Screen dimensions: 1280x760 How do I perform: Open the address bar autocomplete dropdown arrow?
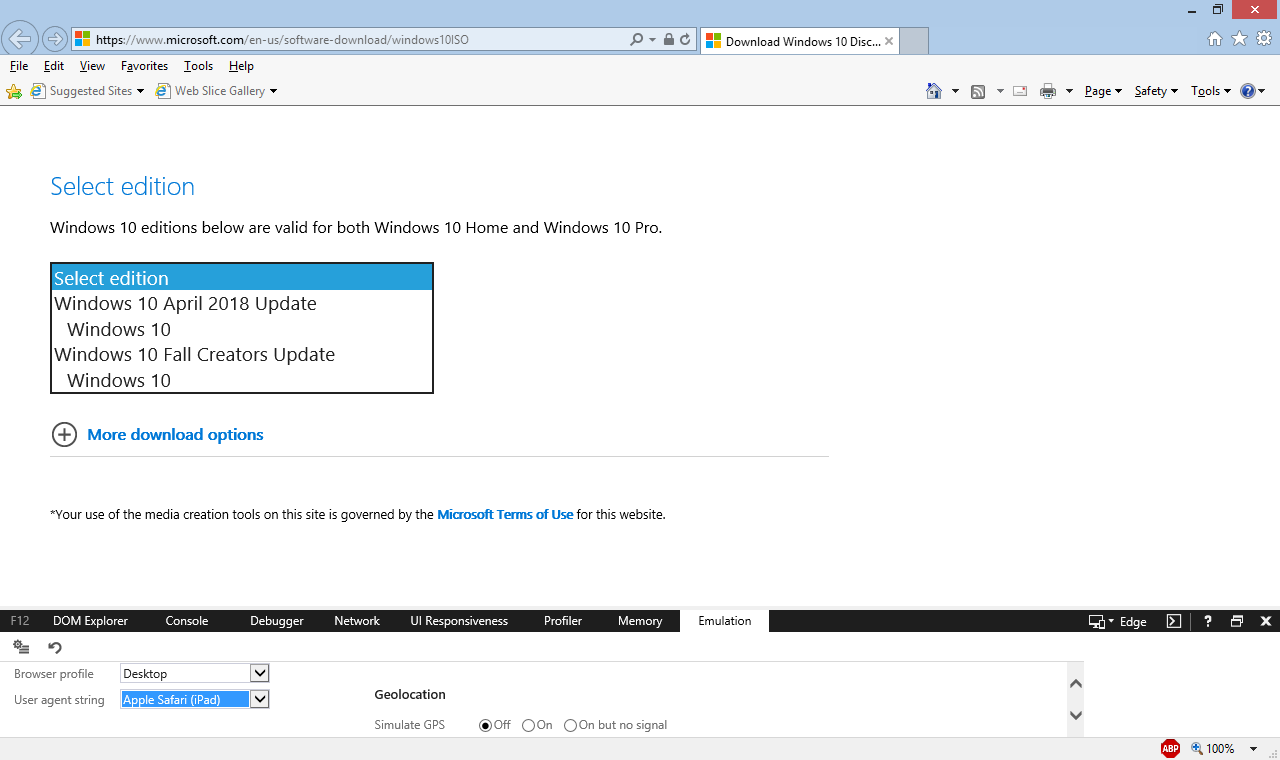click(x=652, y=40)
